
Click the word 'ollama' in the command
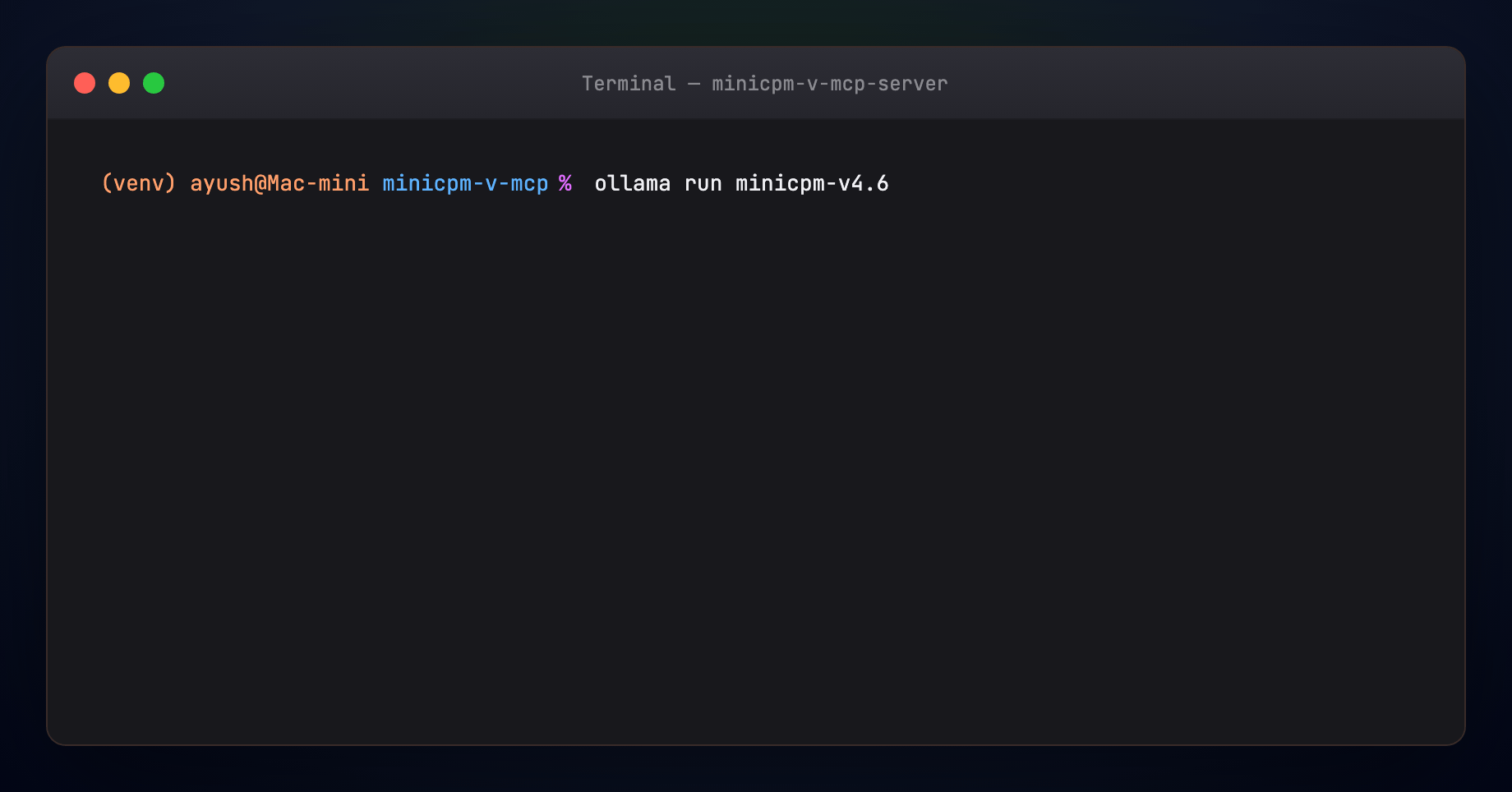(633, 183)
